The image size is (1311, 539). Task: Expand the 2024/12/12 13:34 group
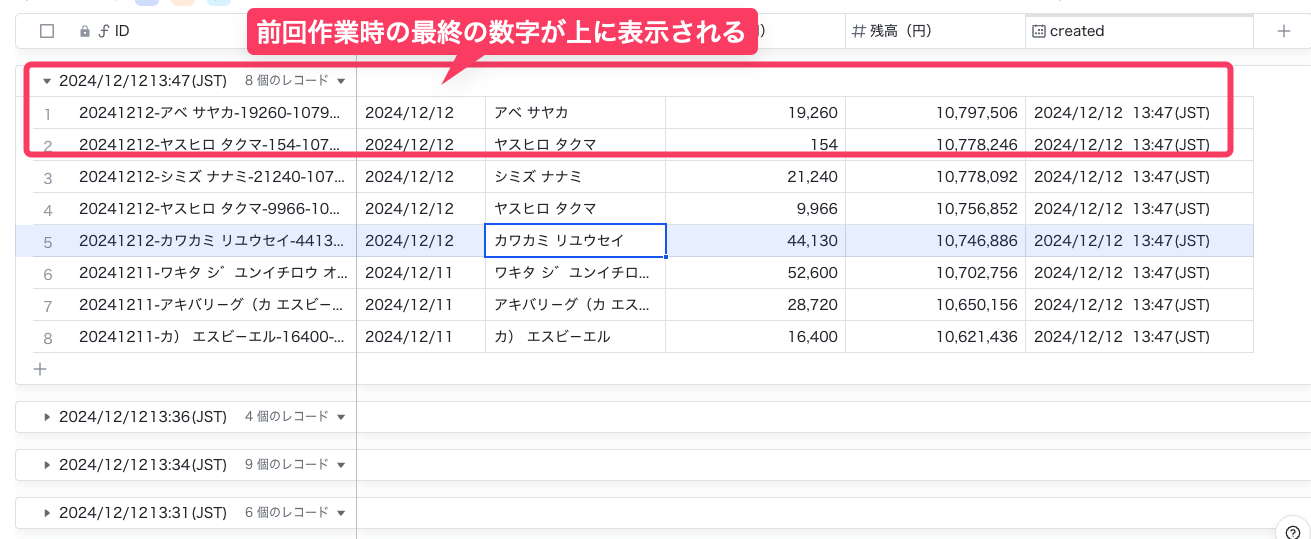point(47,465)
